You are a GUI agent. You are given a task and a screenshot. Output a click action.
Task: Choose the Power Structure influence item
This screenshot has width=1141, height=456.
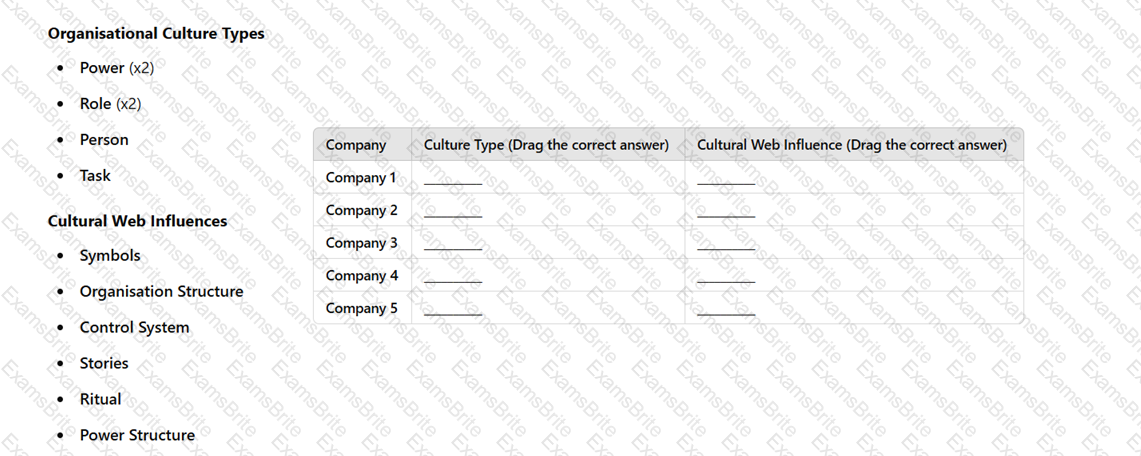[138, 435]
